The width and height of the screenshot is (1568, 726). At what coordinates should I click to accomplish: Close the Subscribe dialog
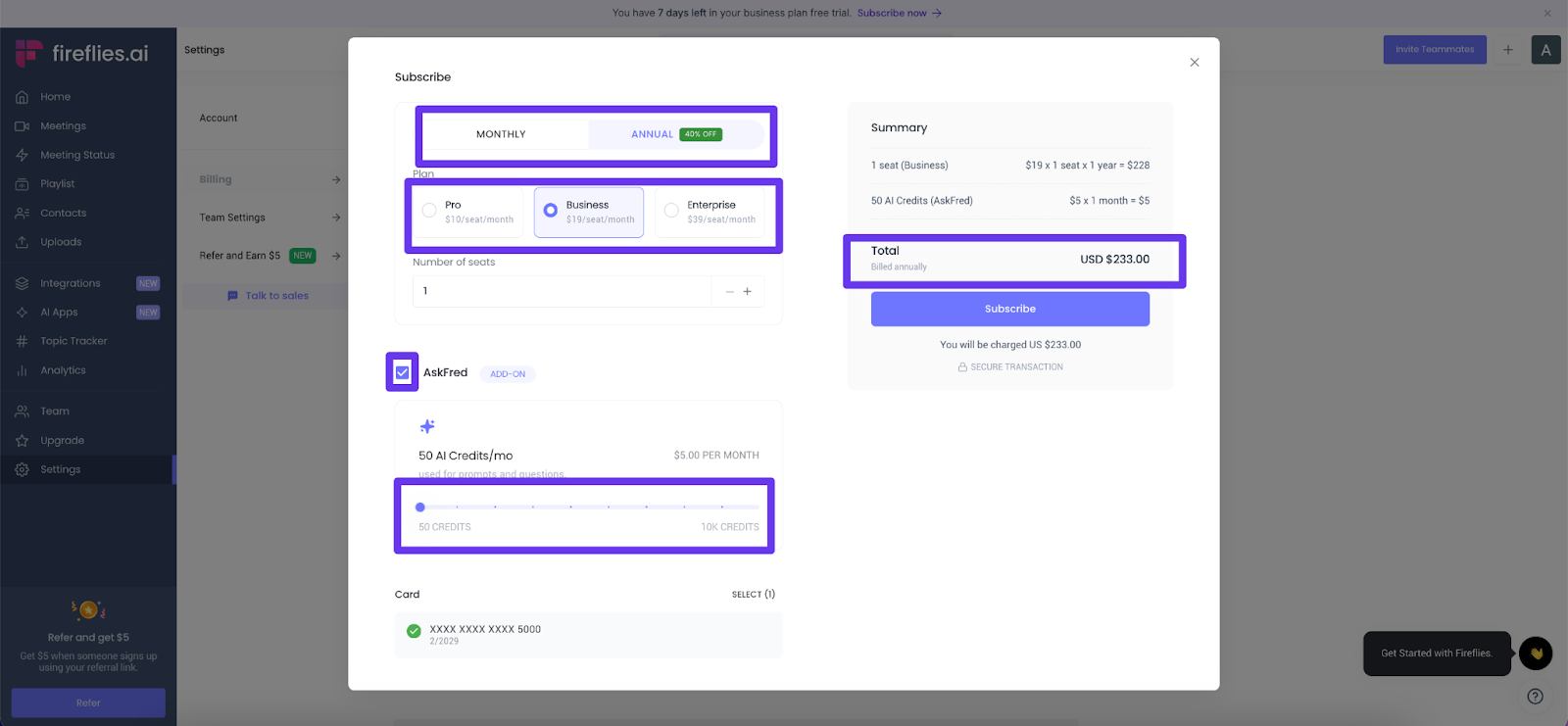pyautogui.click(x=1195, y=63)
